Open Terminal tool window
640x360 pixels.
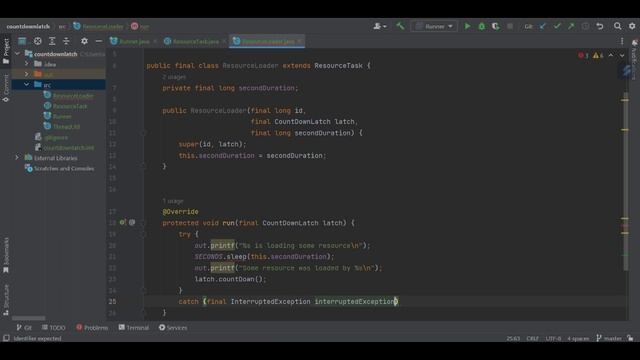pyautogui.click(x=134, y=327)
